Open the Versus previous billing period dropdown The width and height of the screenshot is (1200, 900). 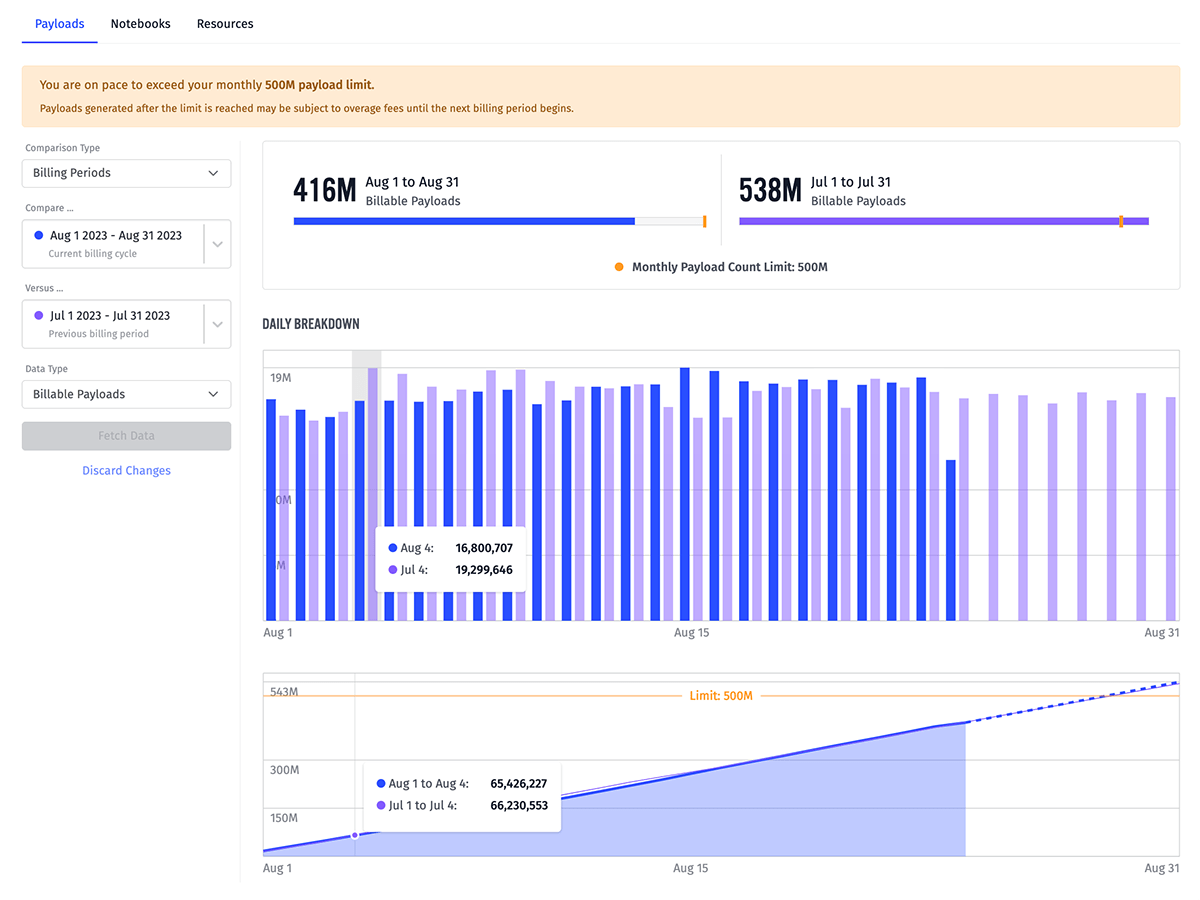[217, 323]
